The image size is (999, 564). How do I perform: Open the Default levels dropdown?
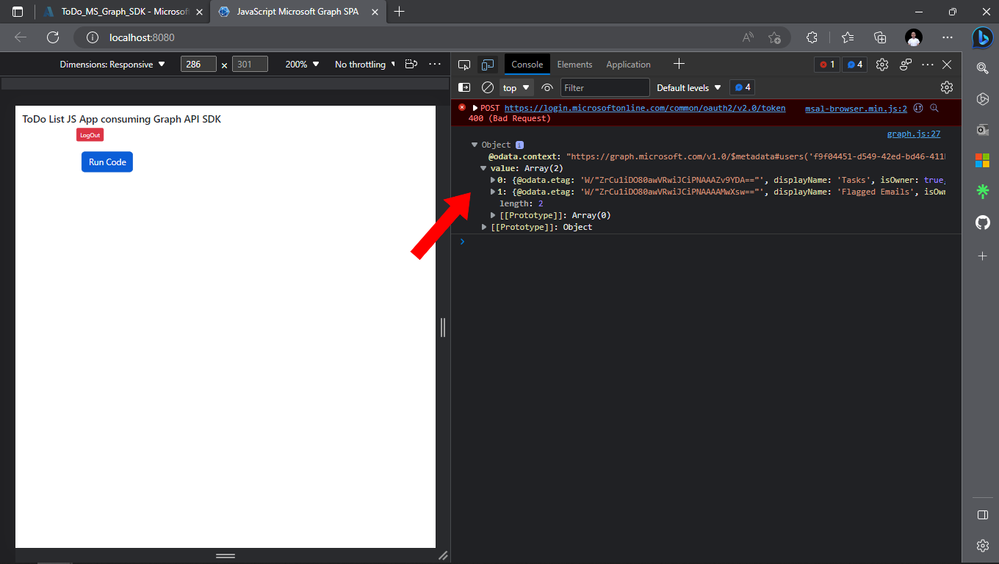tap(689, 87)
